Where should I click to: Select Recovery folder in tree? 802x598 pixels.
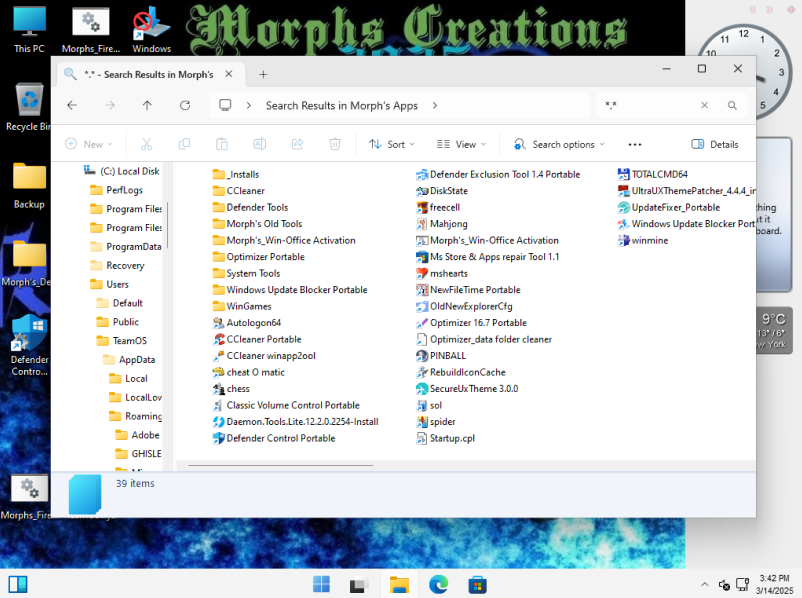pos(117,265)
